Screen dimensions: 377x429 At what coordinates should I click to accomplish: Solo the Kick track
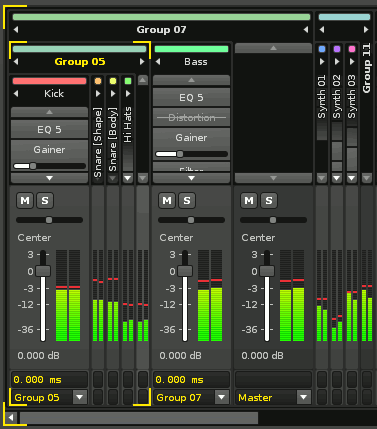point(45,201)
